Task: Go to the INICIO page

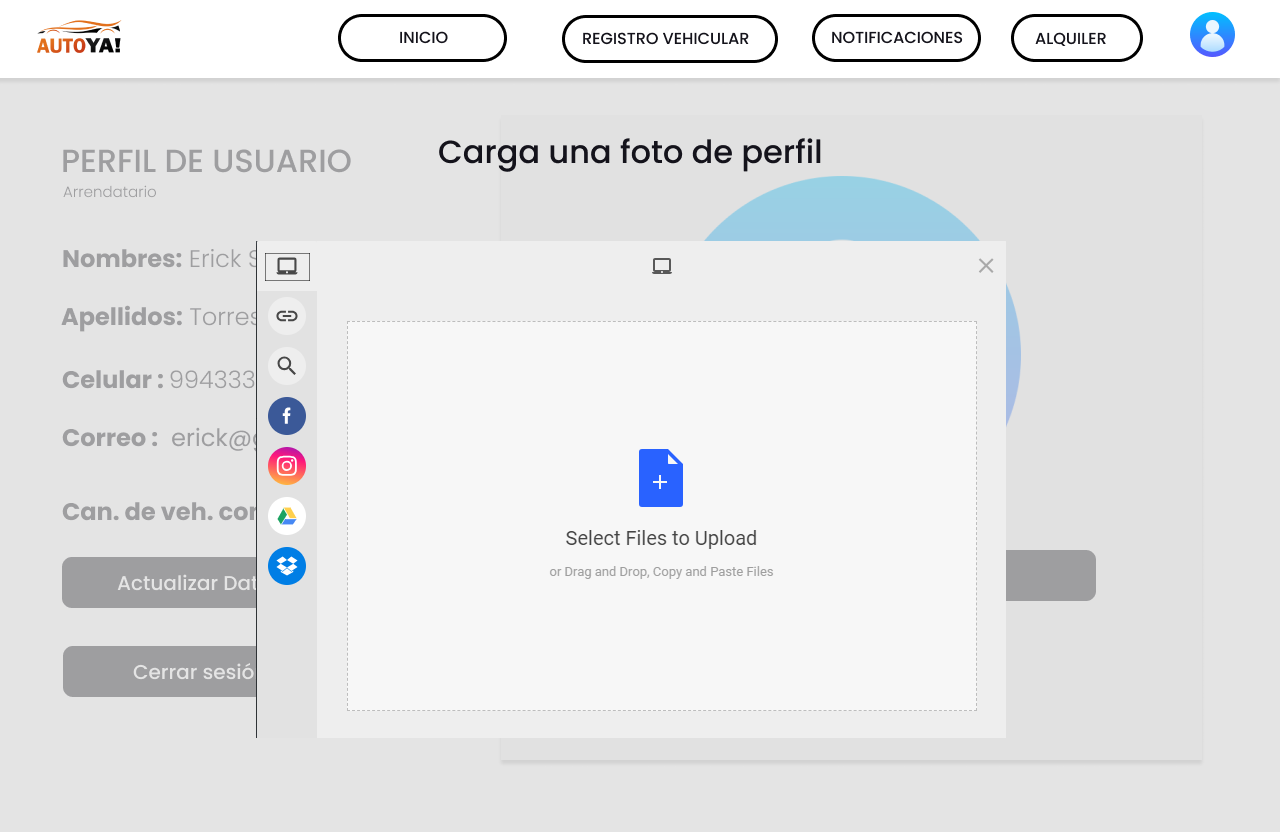Action: tap(422, 38)
